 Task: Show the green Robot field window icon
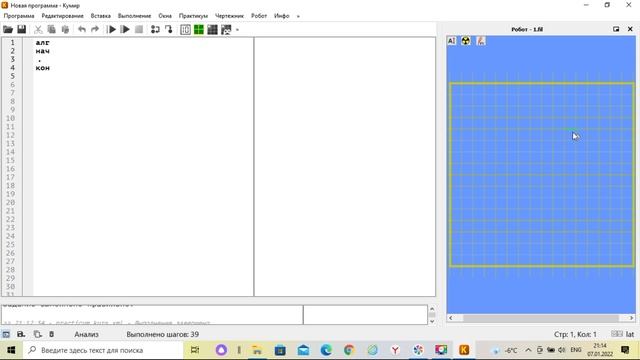[x=199, y=29]
